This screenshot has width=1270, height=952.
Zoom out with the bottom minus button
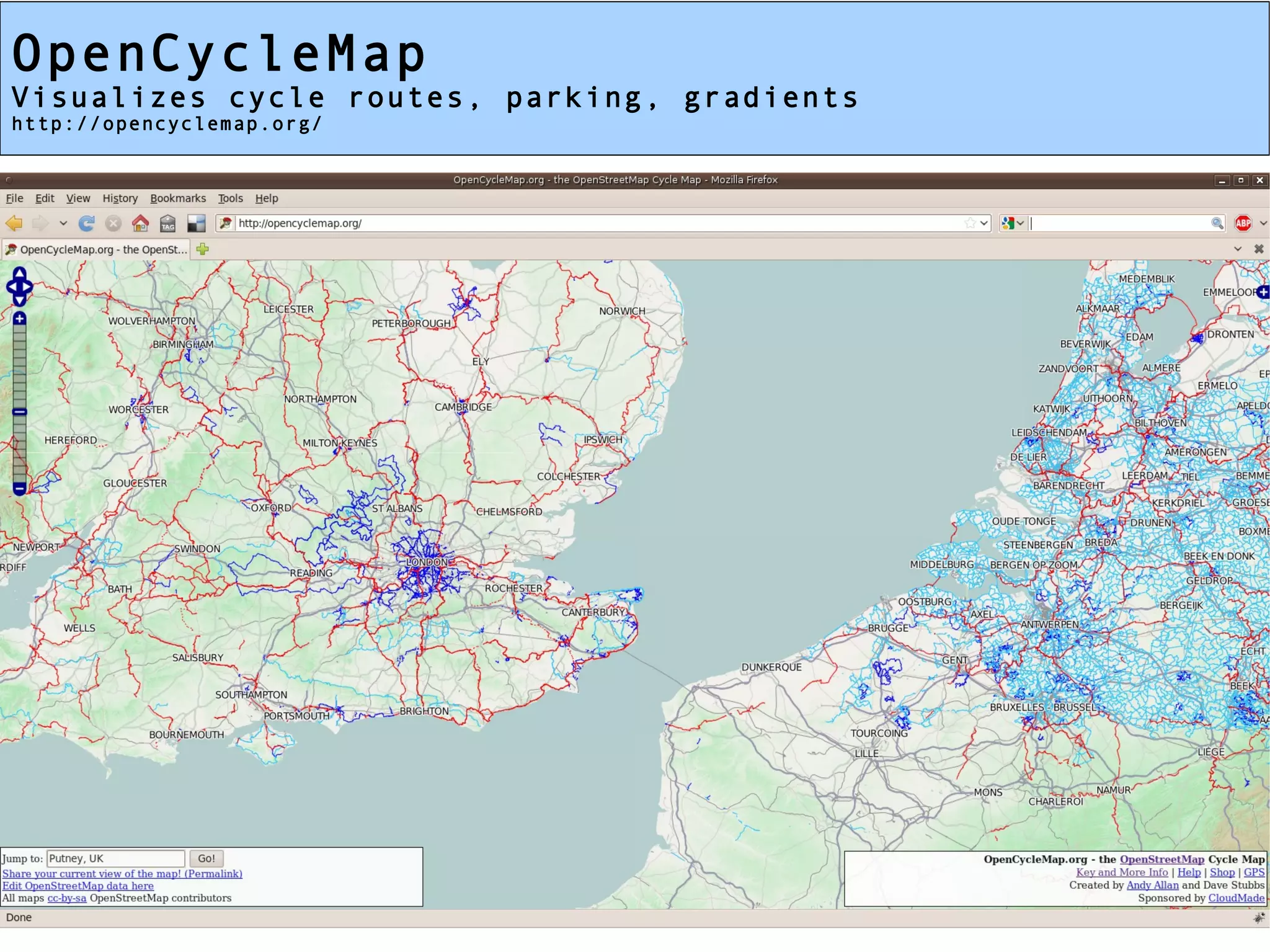point(19,489)
